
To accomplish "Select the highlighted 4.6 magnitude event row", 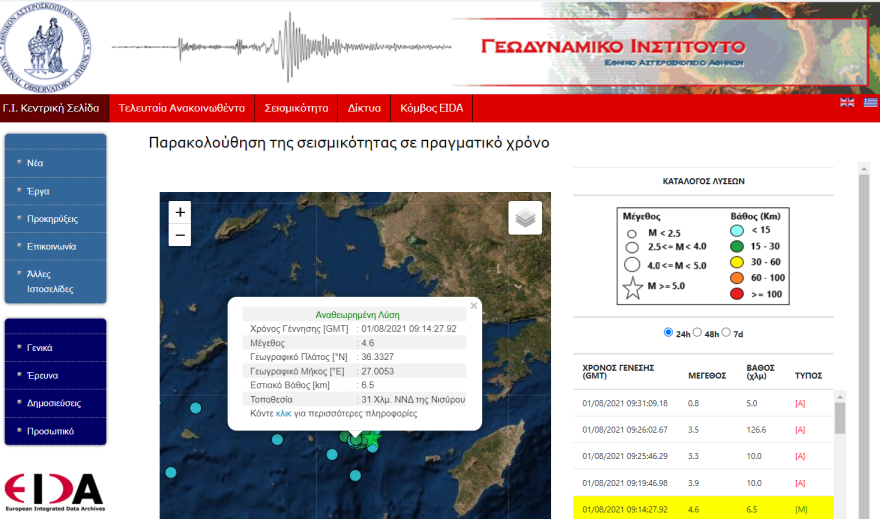I will [700, 509].
